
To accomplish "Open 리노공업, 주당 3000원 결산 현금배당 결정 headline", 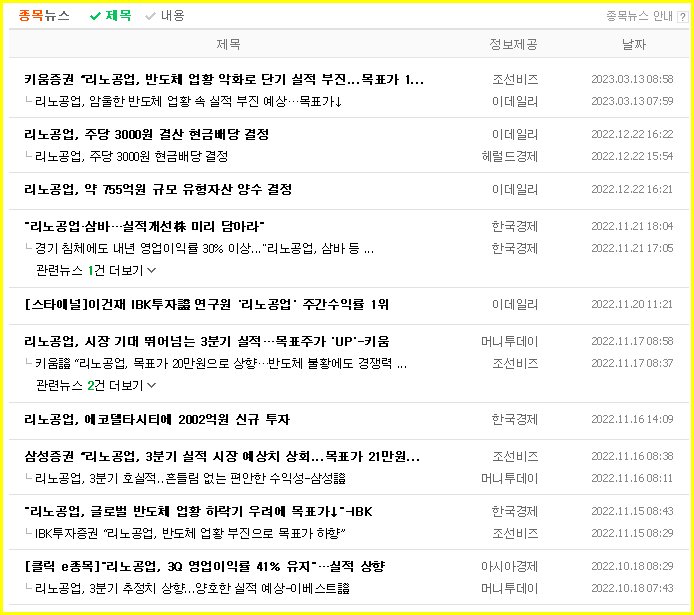I will (147, 135).
